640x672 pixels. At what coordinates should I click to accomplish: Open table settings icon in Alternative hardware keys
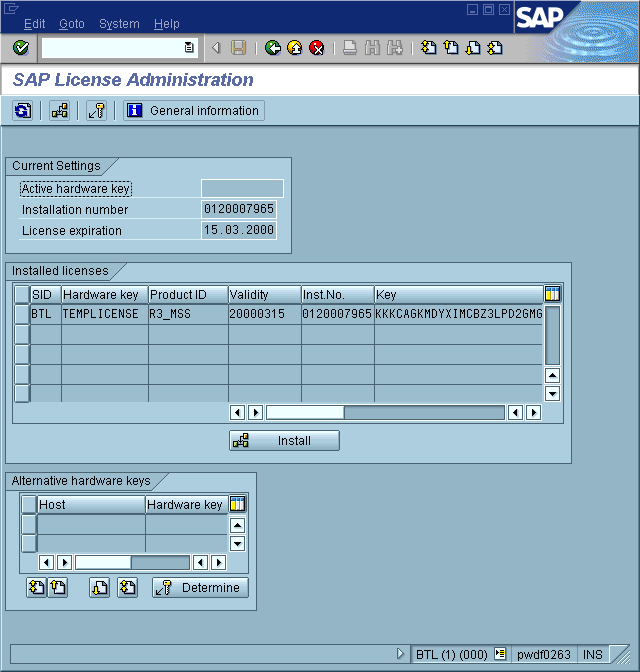point(237,504)
